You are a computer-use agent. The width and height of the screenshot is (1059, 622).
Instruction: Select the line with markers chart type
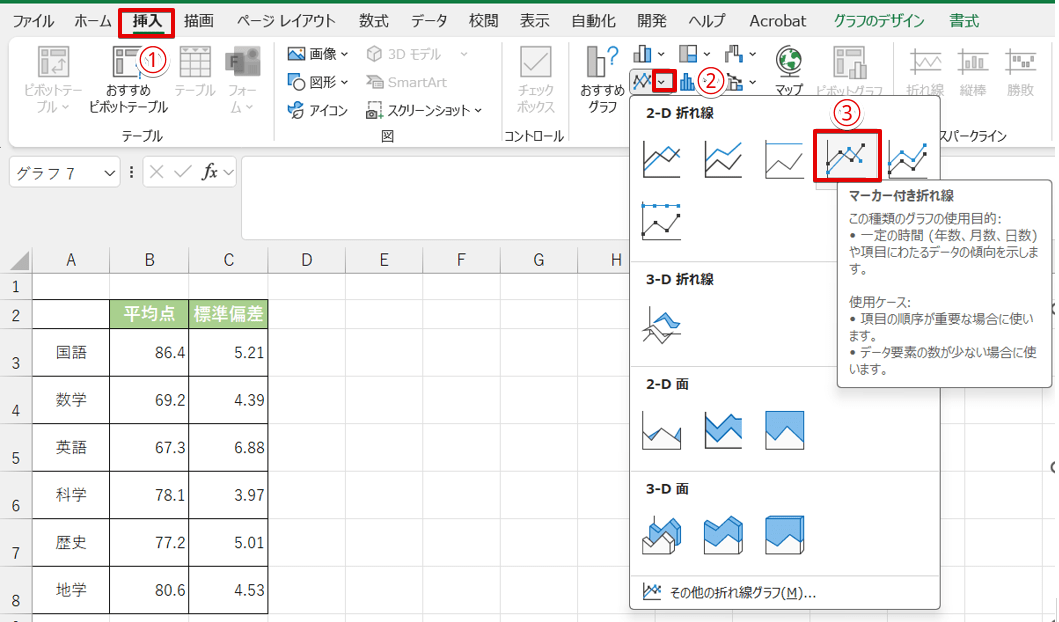pos(846,157)
